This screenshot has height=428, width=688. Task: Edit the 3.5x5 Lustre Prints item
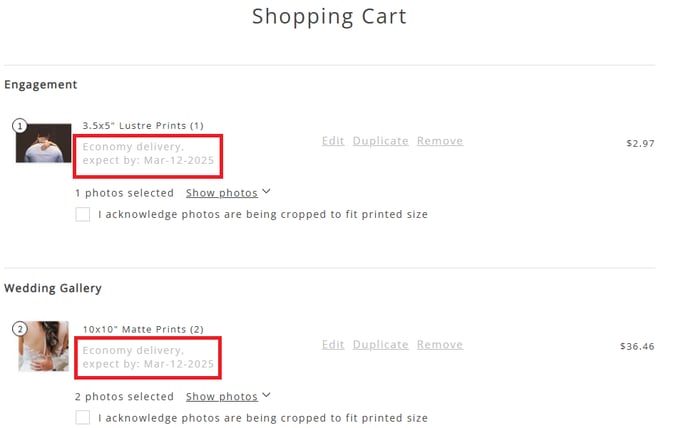[x=333, y=141]
